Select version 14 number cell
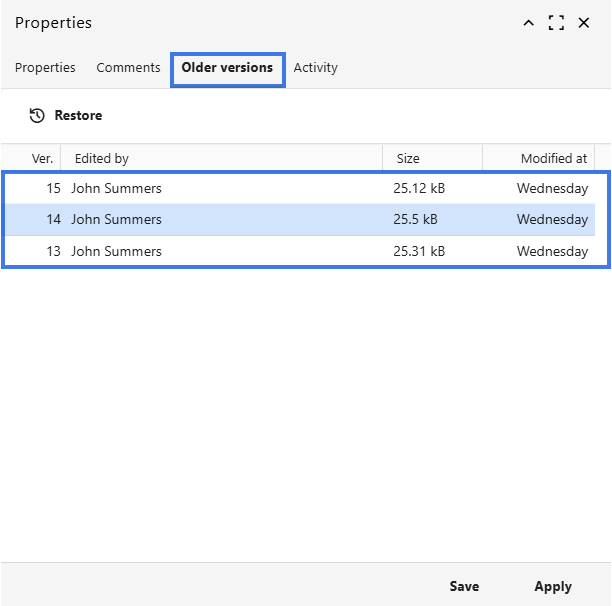This screenshot has width=612, height=606. pyautogui.click(x=53, y=219)
